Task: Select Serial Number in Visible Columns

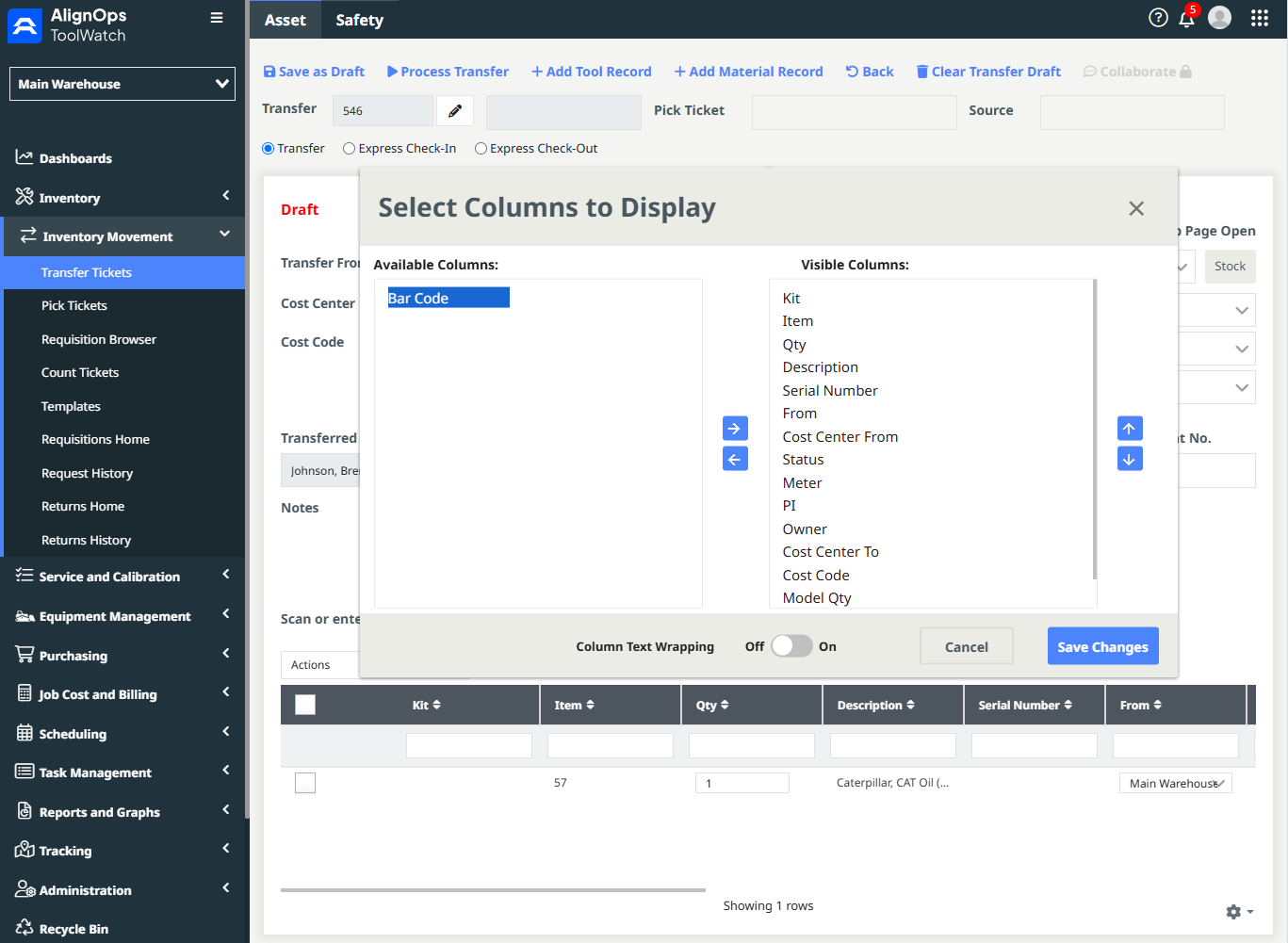Action: click(x=830, y=391)
